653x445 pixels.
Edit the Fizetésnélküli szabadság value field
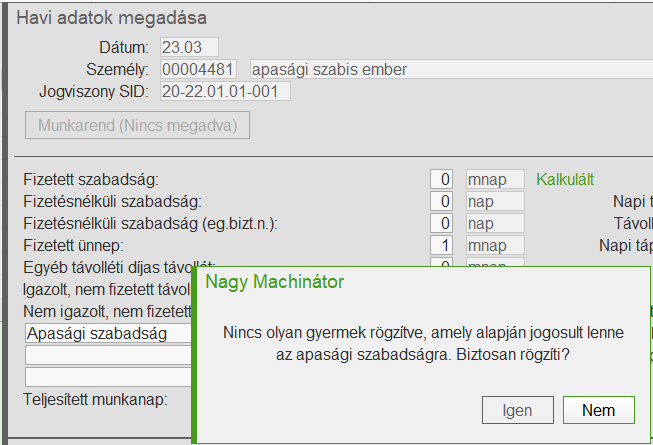[x=441, y=201]
